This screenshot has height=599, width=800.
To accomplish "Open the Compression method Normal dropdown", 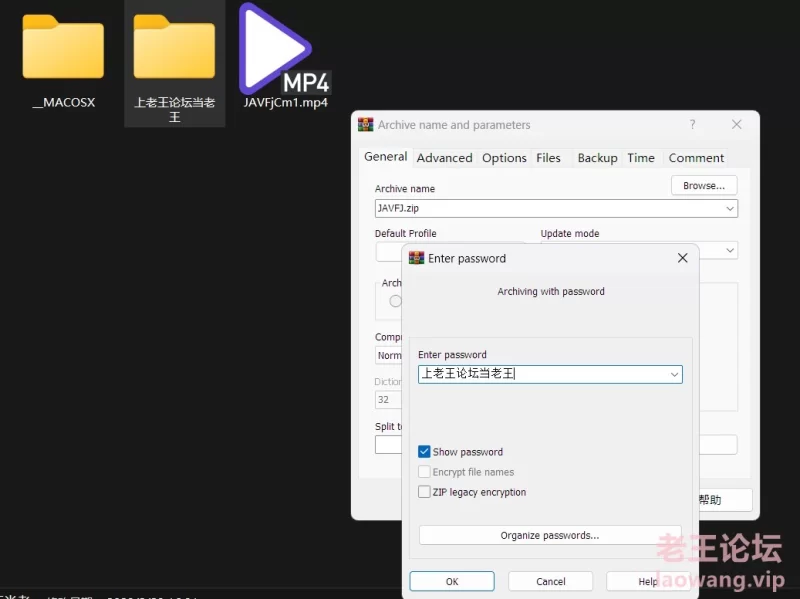I will pyautogui.click(x=389, y=356).
